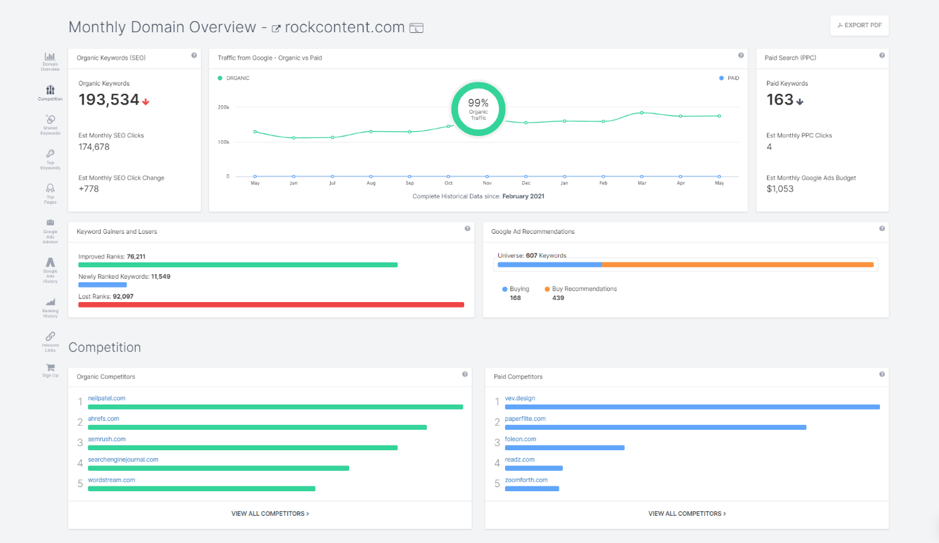View all organic competitors
Screen dimensions: 939x543
point(270,514)
